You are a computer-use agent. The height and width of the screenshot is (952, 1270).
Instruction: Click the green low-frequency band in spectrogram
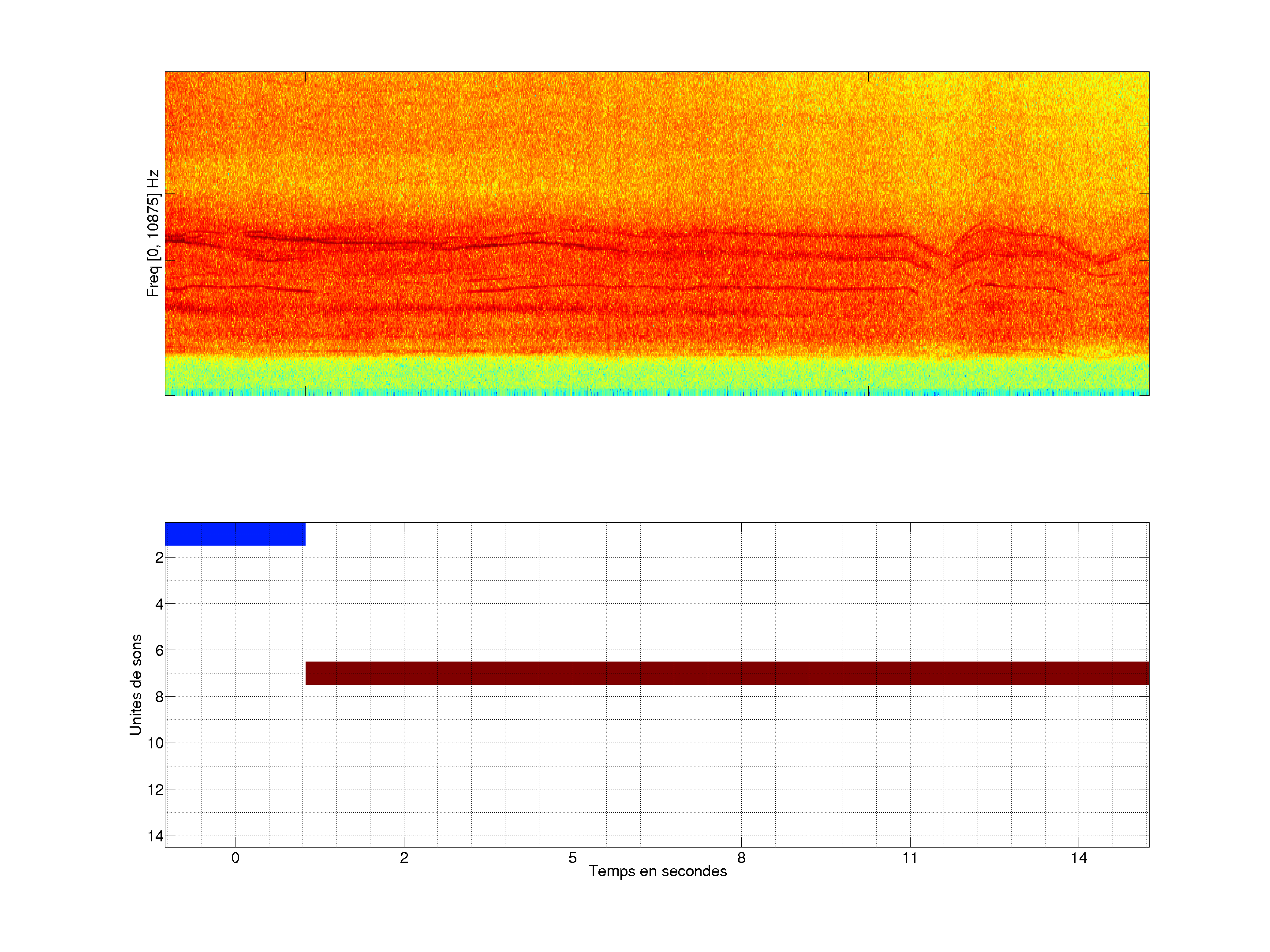(657, 376)
